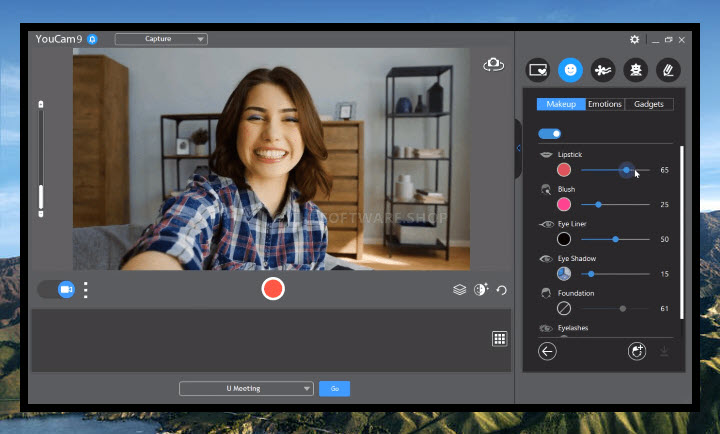Click the layers icon below the preview

click(x=459, y=290)
